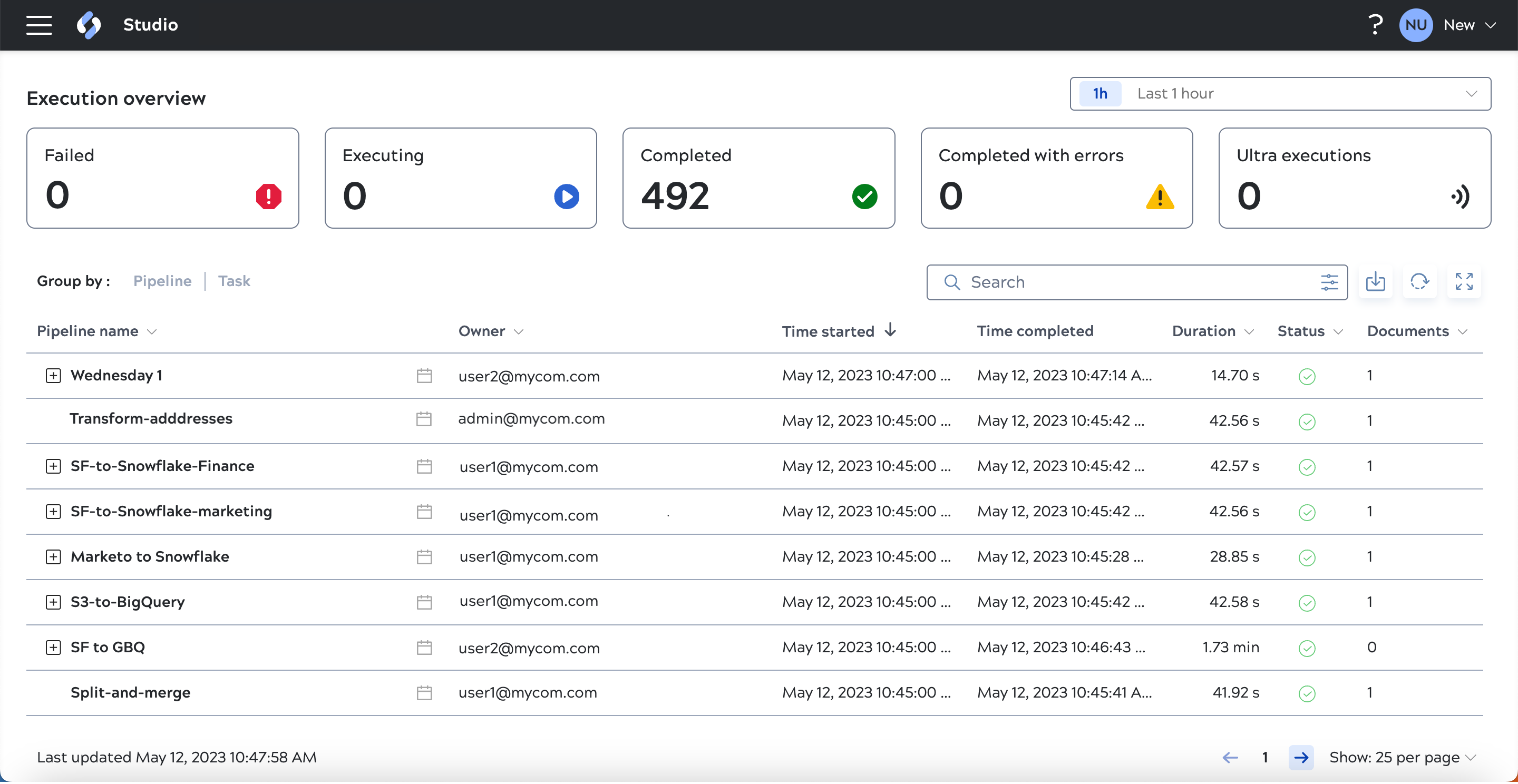
Task: Go to the next page arrow
Action: coord(1300,757)
